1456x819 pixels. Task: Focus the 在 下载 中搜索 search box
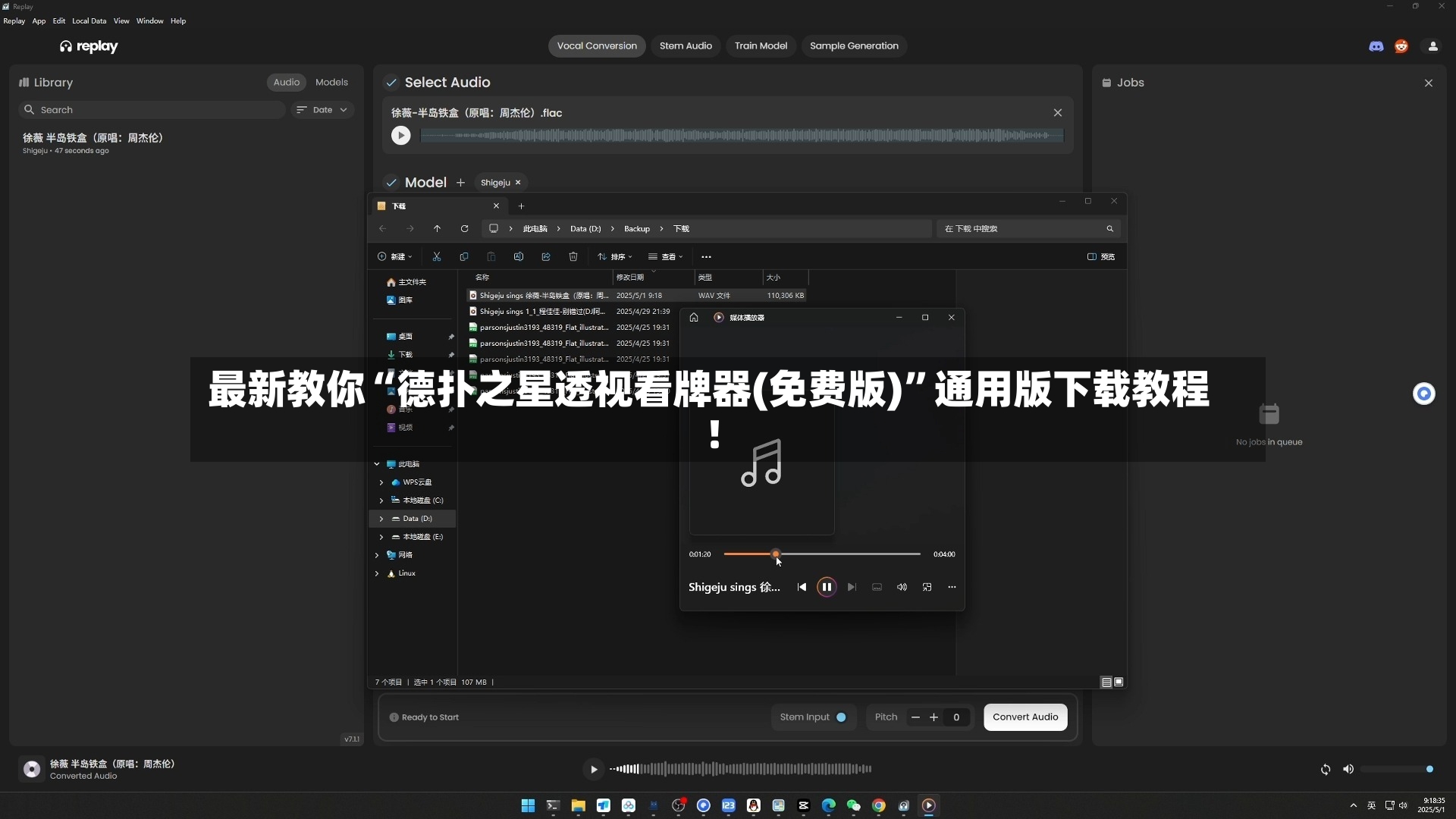click(1028, 229)
